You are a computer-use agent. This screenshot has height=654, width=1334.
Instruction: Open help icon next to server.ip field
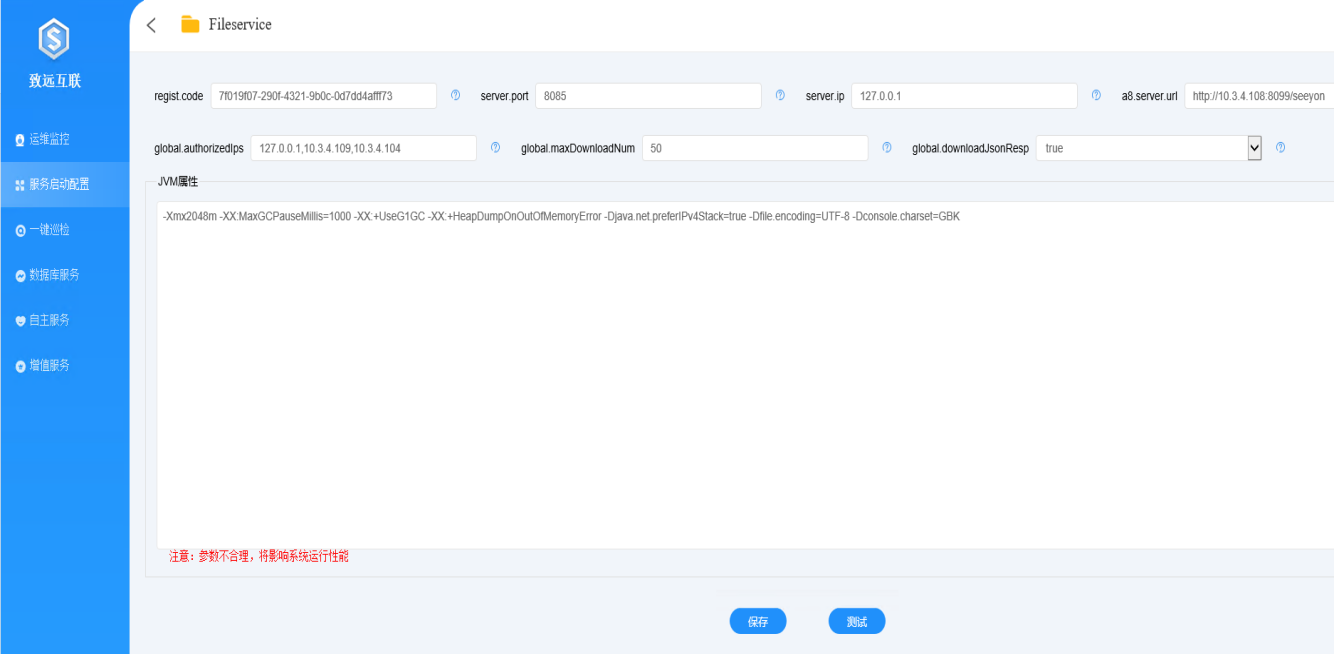pos(1096,95)
